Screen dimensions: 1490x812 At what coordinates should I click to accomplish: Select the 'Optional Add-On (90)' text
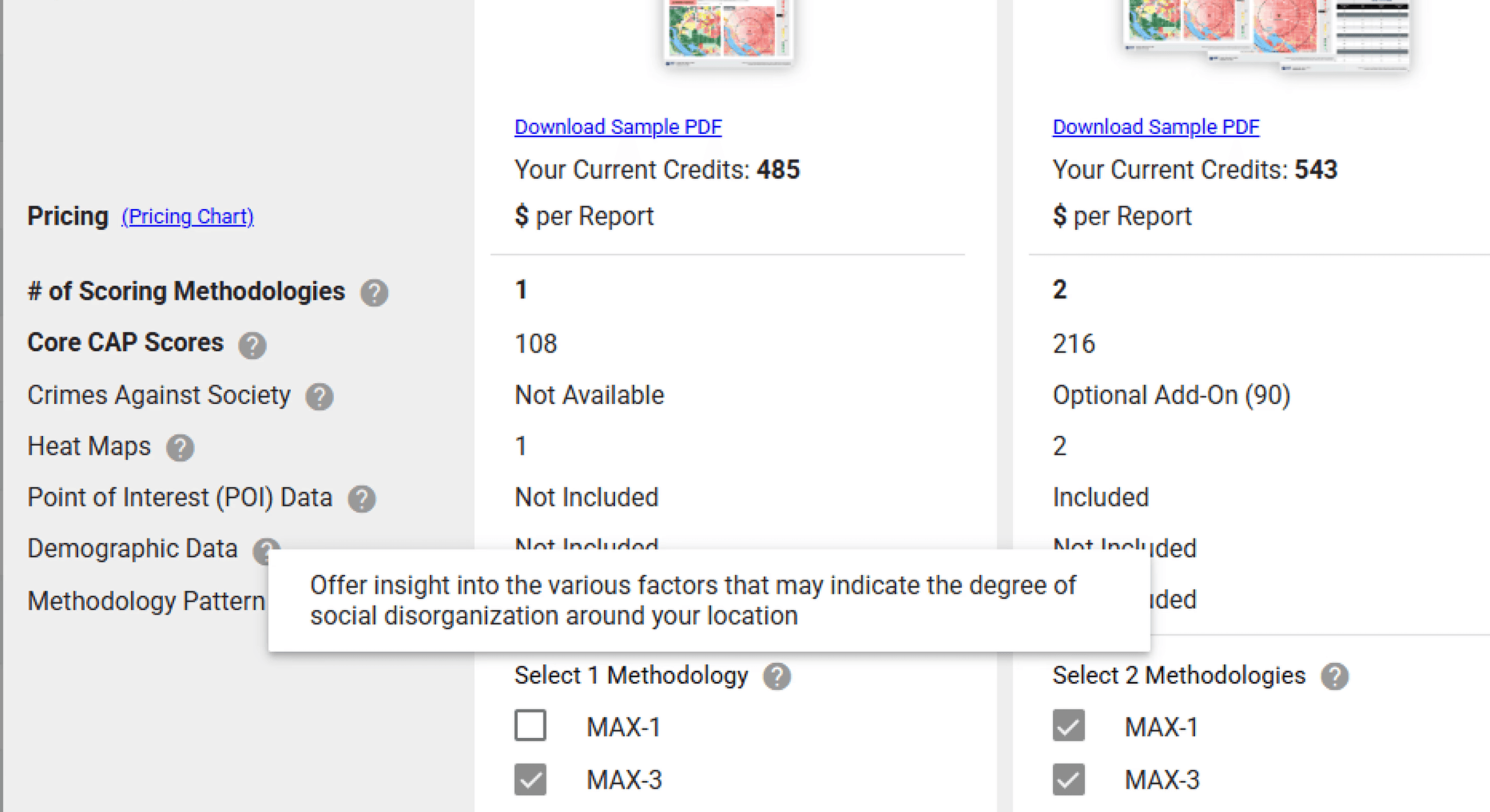(1172, 395)
